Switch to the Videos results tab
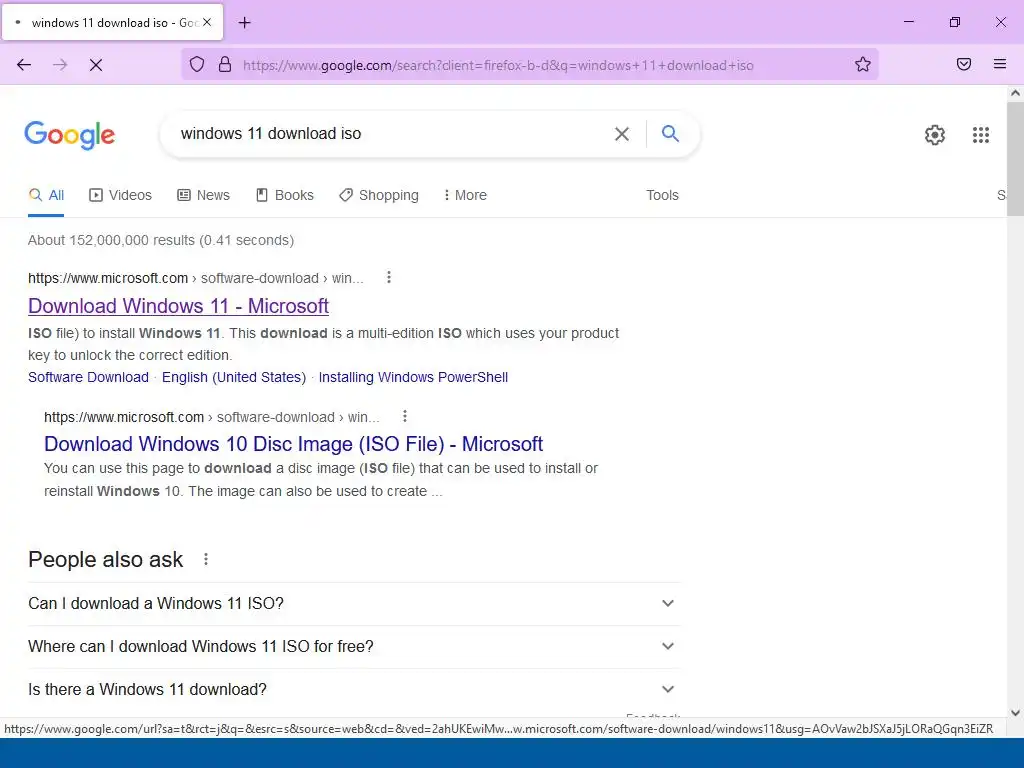 121,195
